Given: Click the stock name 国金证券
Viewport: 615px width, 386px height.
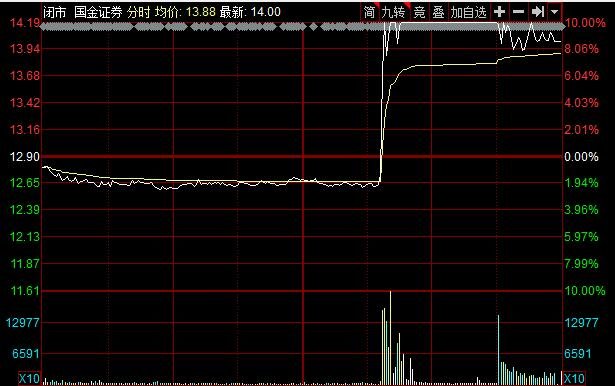Looking at the screenshot, I should [98, 12].
